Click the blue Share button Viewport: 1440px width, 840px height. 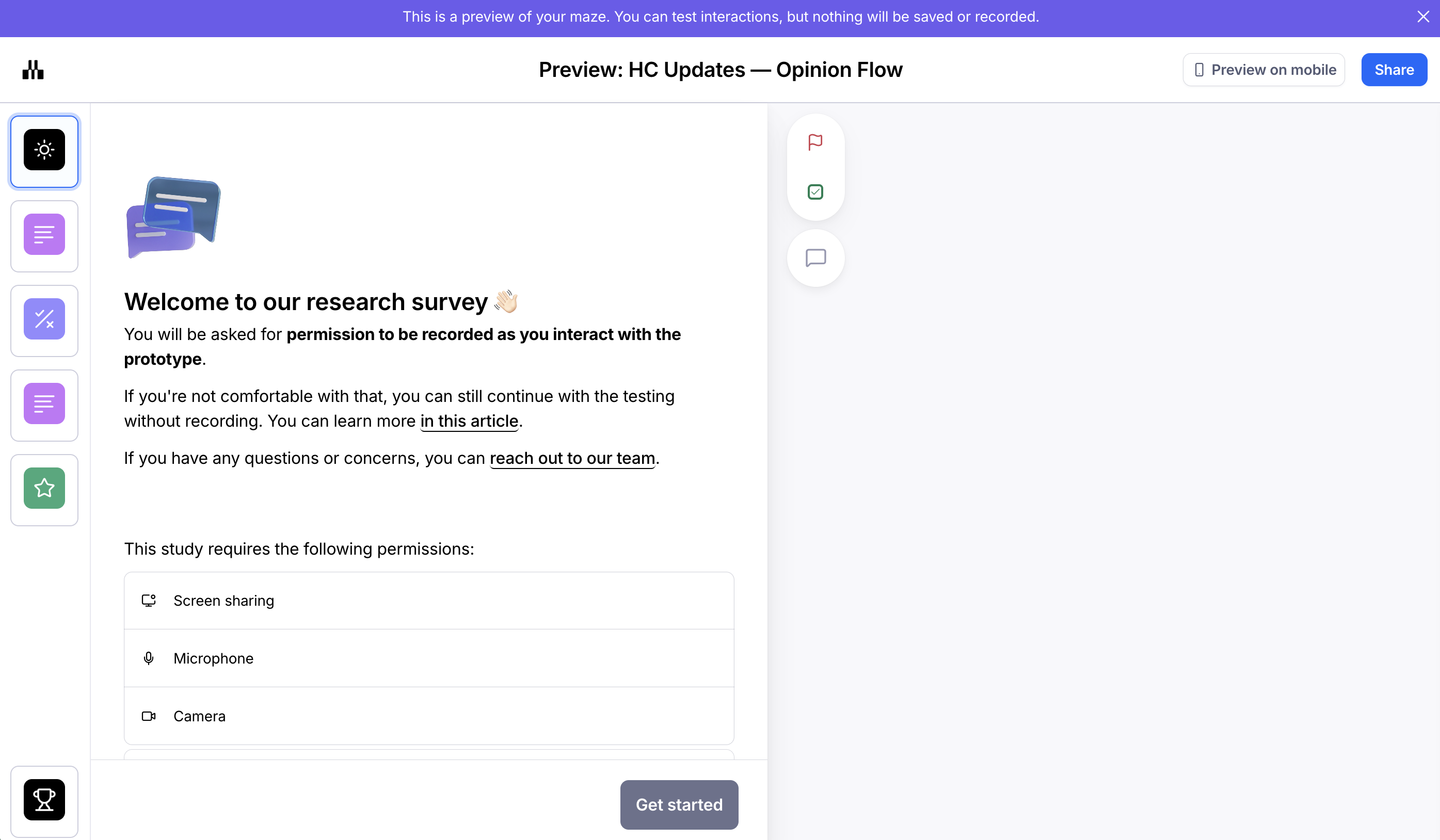coord(1394,70)
